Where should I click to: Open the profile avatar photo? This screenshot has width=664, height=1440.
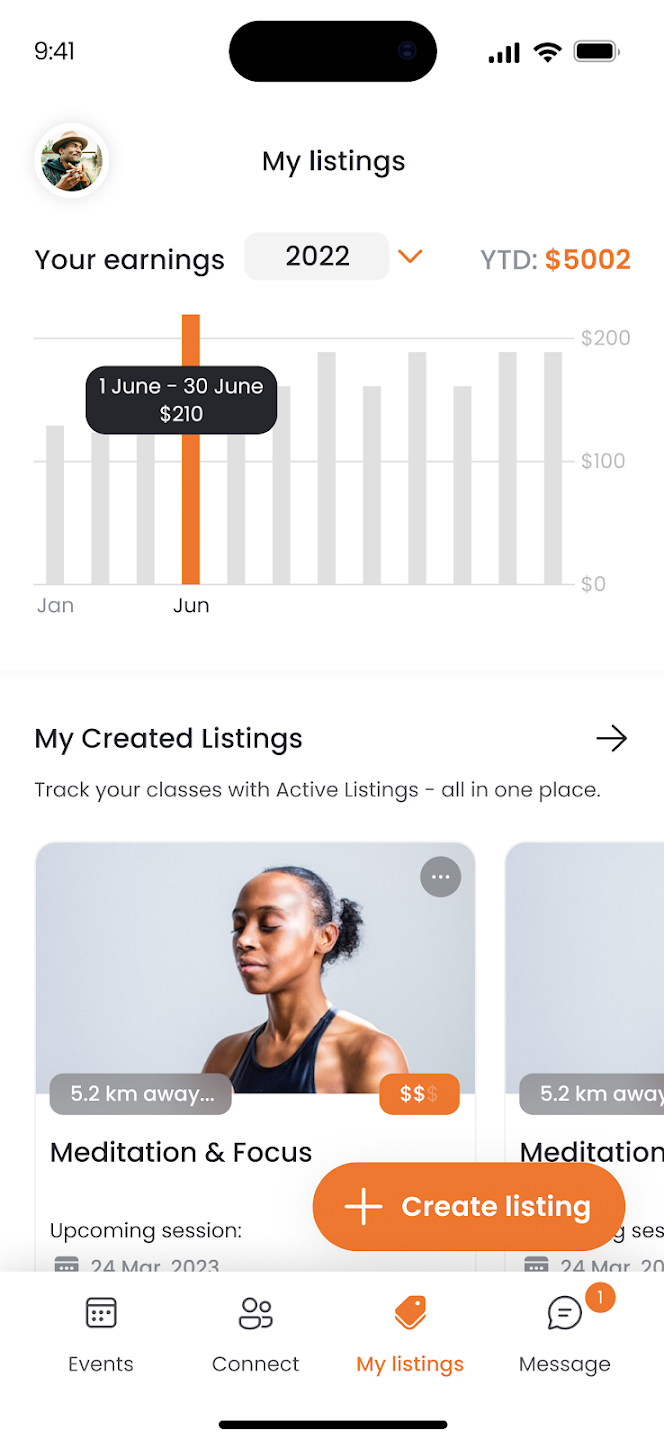(71, 160)
